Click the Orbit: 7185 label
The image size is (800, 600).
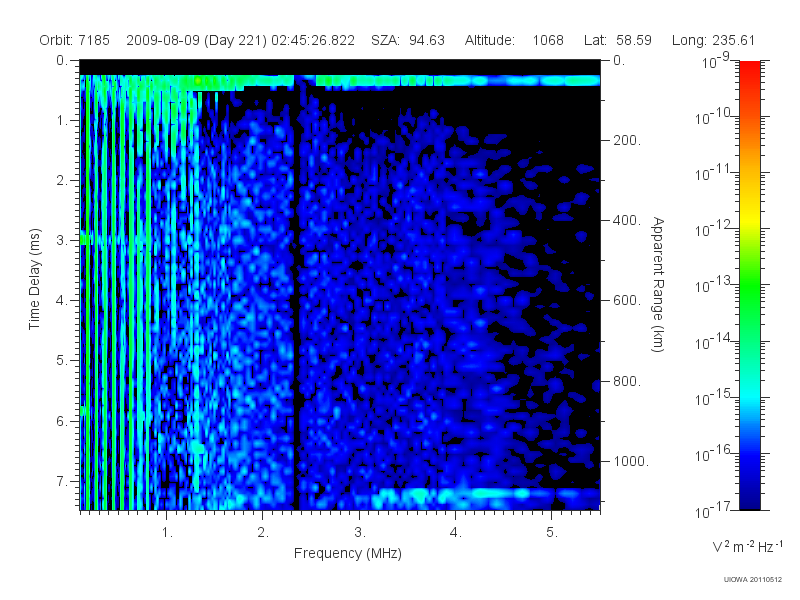(x=74, y=40)
